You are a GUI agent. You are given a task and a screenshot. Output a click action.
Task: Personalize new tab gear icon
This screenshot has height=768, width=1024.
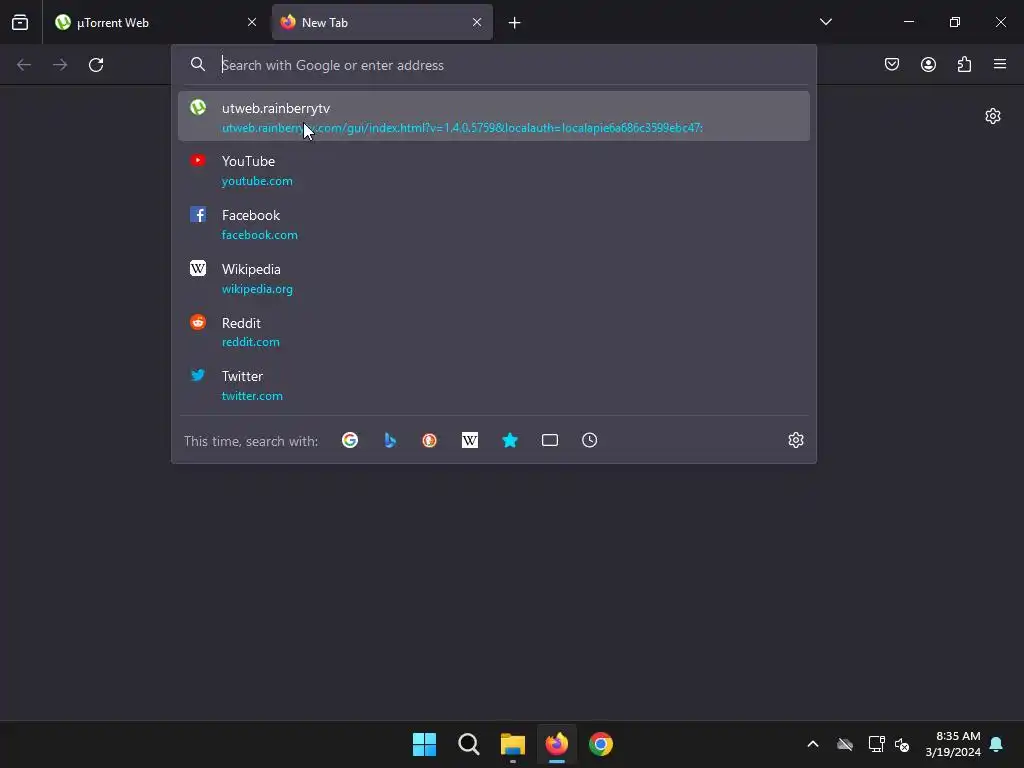[993, 116]
